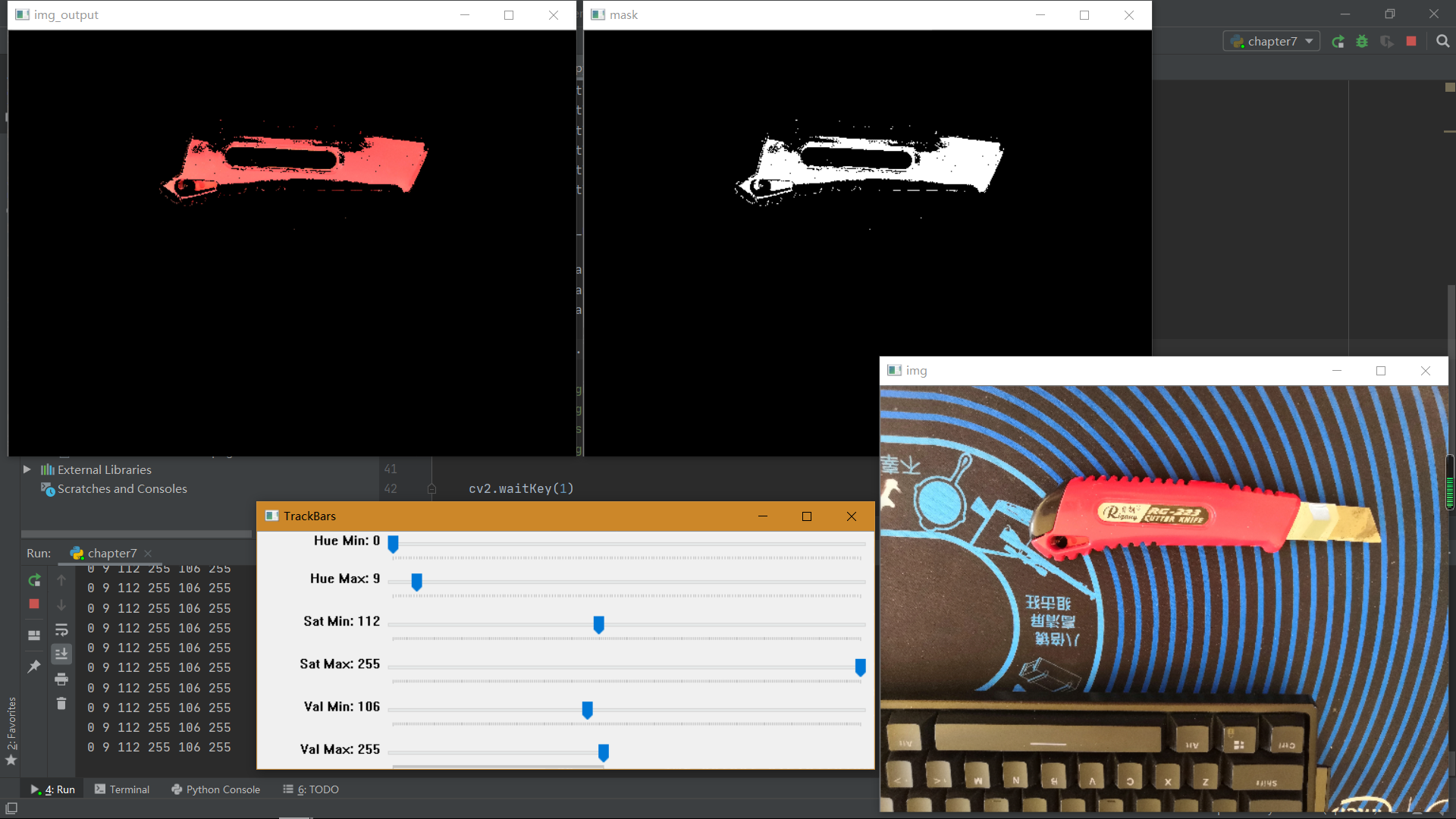Open chapter7 run configuration dropdown
This screenshot has height=819, width=1456.
(x=1272, y=42)
